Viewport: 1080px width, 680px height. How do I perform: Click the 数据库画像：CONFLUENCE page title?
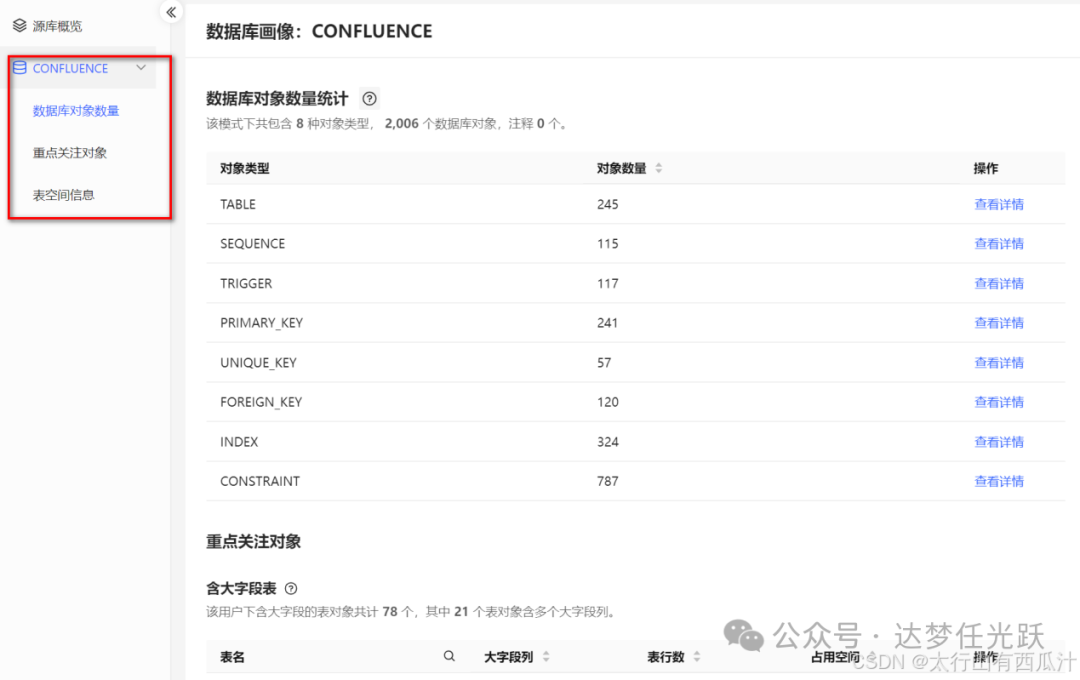click(319, 31)
